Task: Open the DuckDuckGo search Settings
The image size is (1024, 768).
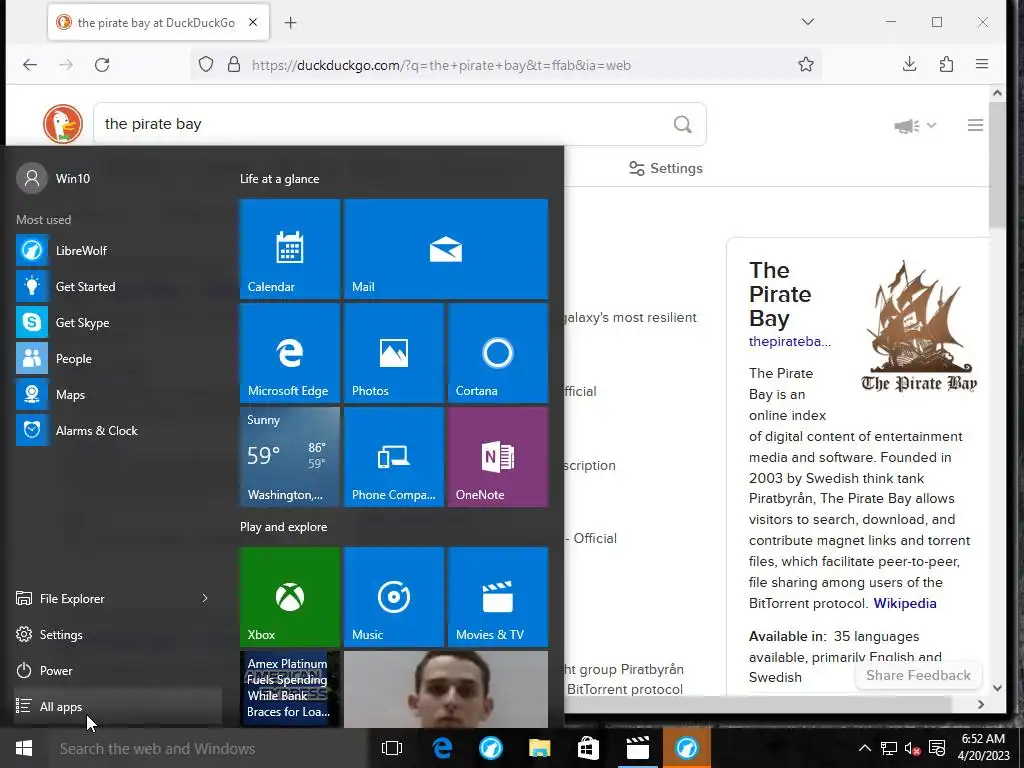Action: click(665, 168)
